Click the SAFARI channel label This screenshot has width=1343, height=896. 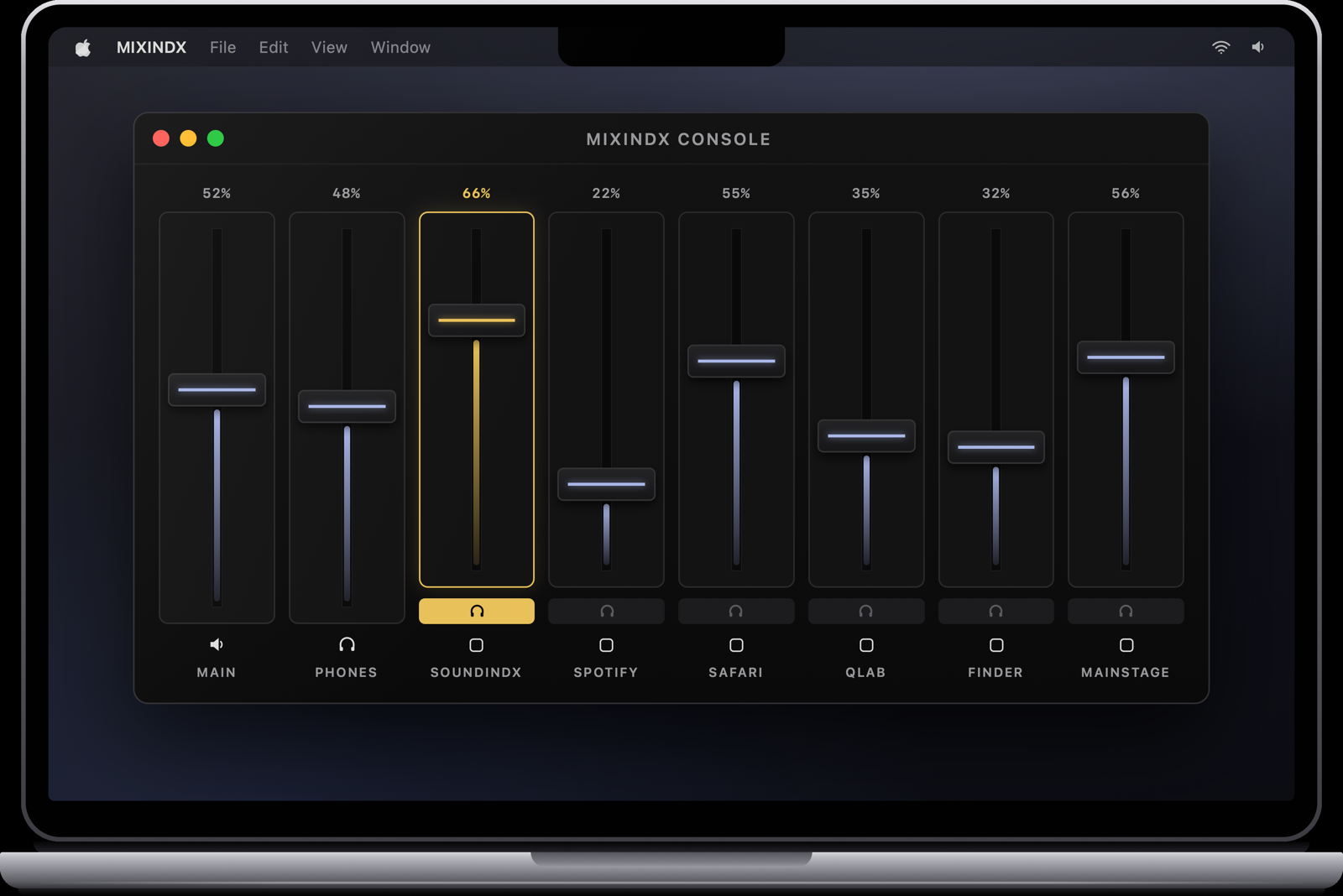click(x=736, y=673)
